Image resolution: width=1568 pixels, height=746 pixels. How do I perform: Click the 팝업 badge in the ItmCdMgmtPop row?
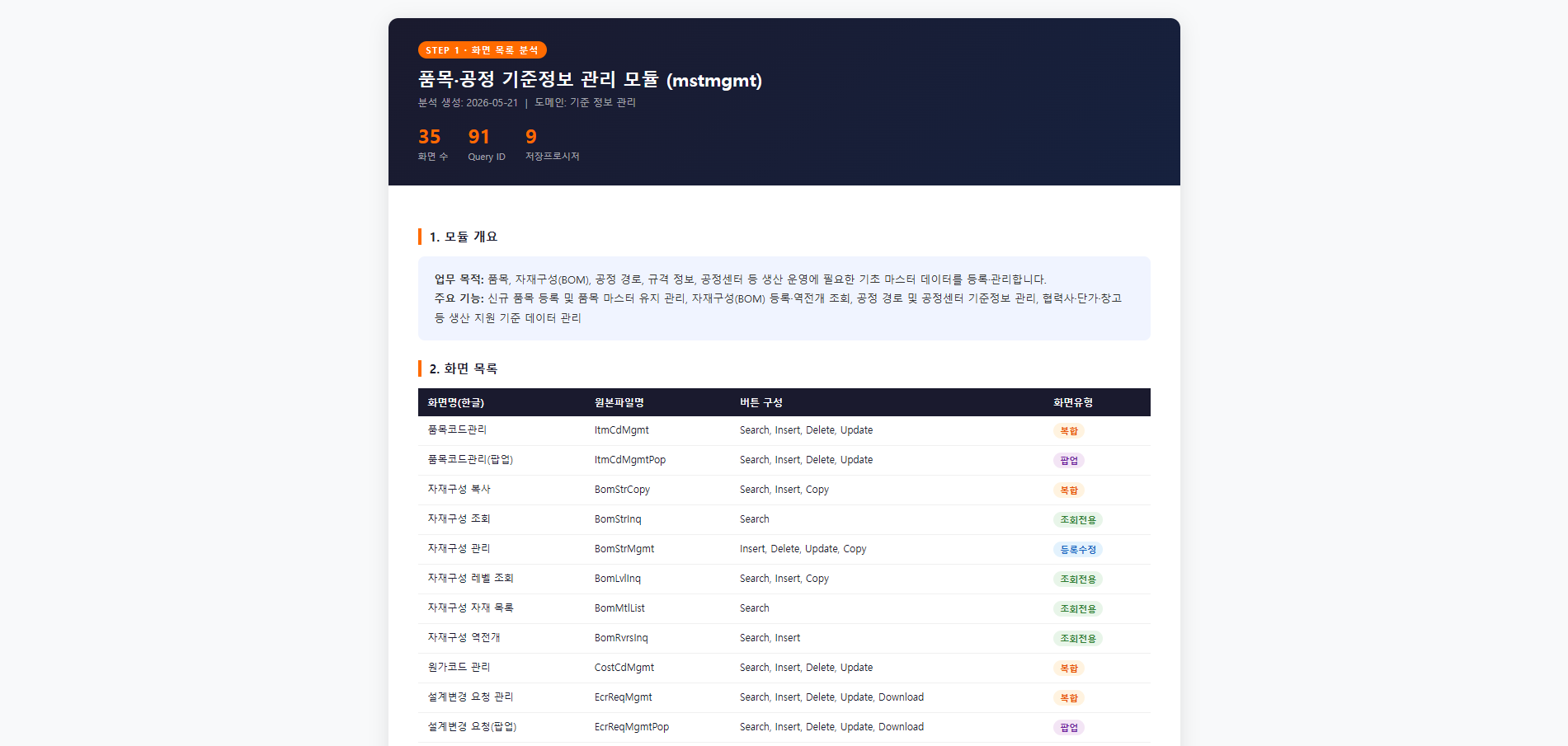point(1068,461)
